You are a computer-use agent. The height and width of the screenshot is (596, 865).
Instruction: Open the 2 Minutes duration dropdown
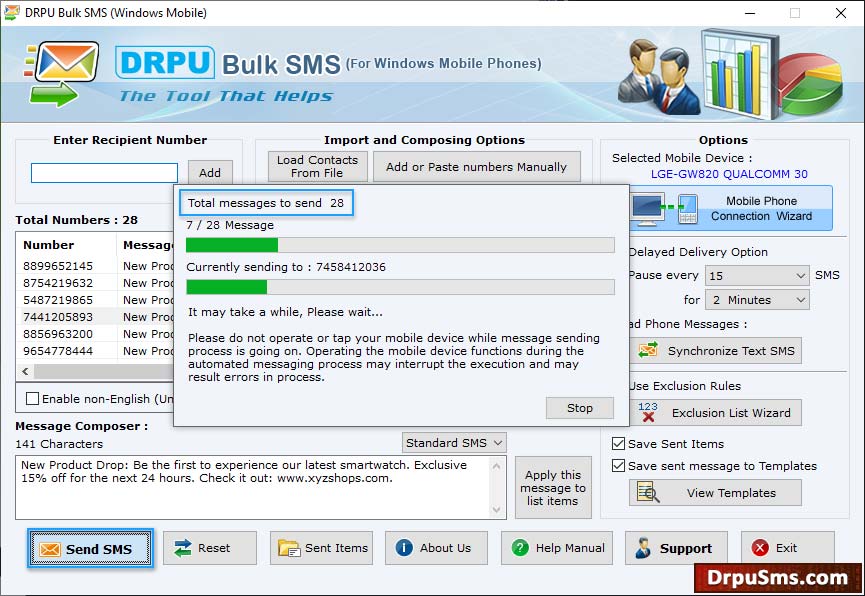(757, 300)
